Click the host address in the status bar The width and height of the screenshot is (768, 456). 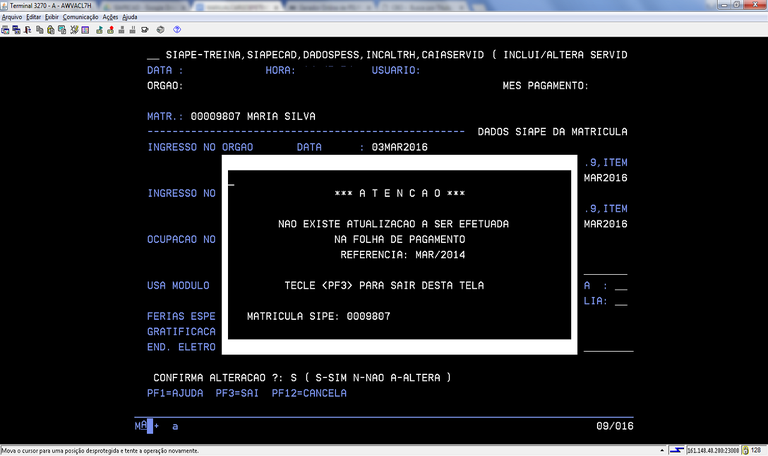[713, 450]
